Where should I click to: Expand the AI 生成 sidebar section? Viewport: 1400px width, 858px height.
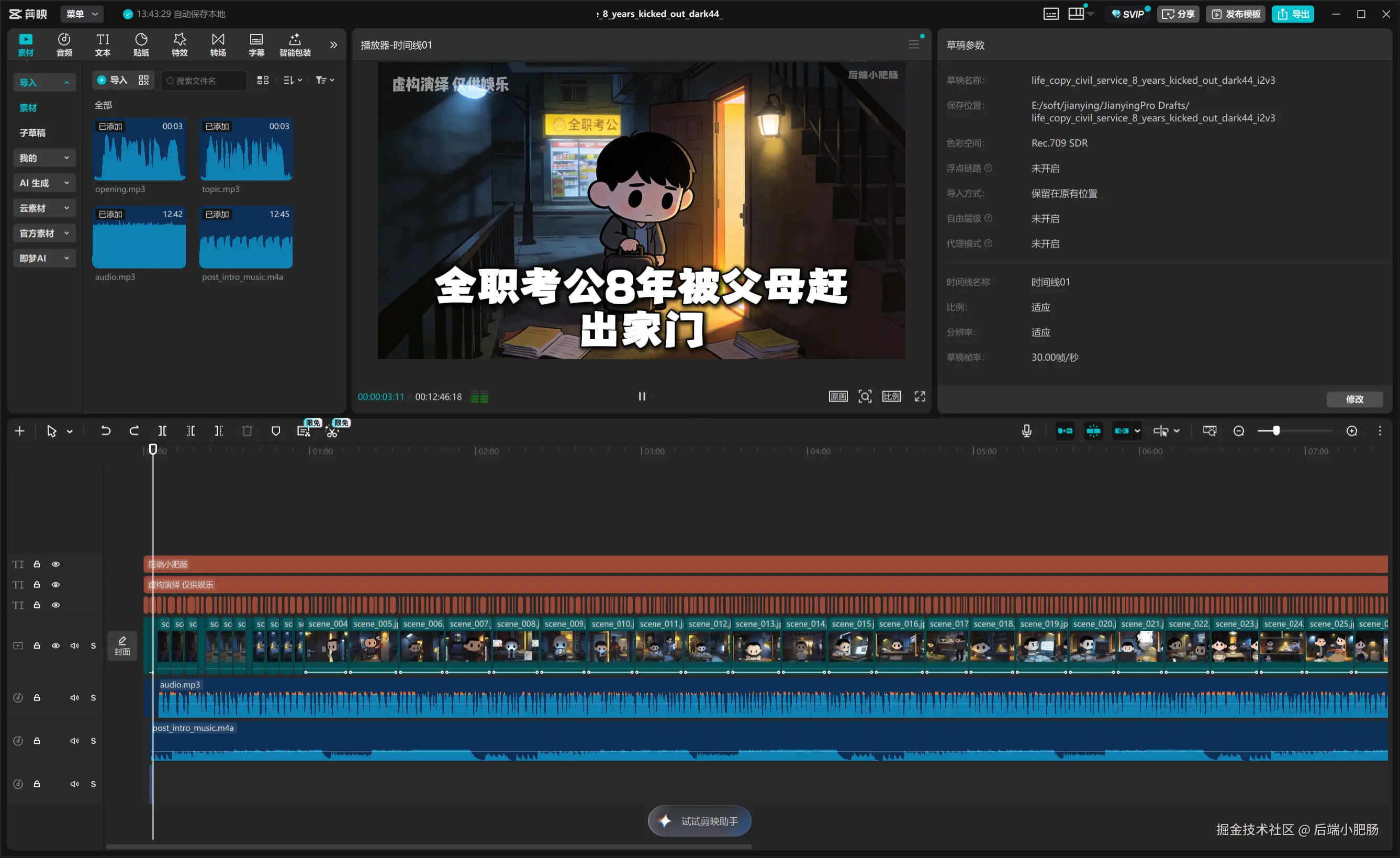coord(44,183)
